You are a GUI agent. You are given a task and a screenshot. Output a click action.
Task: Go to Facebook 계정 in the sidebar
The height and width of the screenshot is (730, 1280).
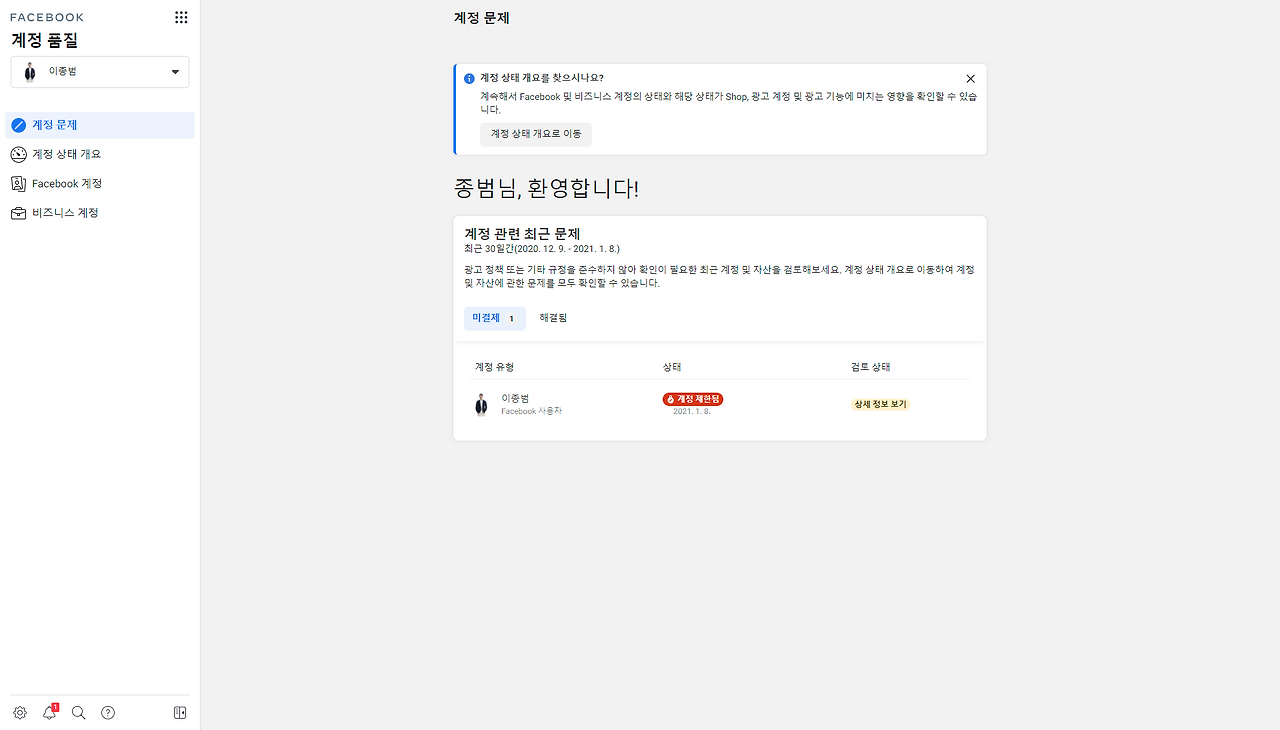(100, 184)
